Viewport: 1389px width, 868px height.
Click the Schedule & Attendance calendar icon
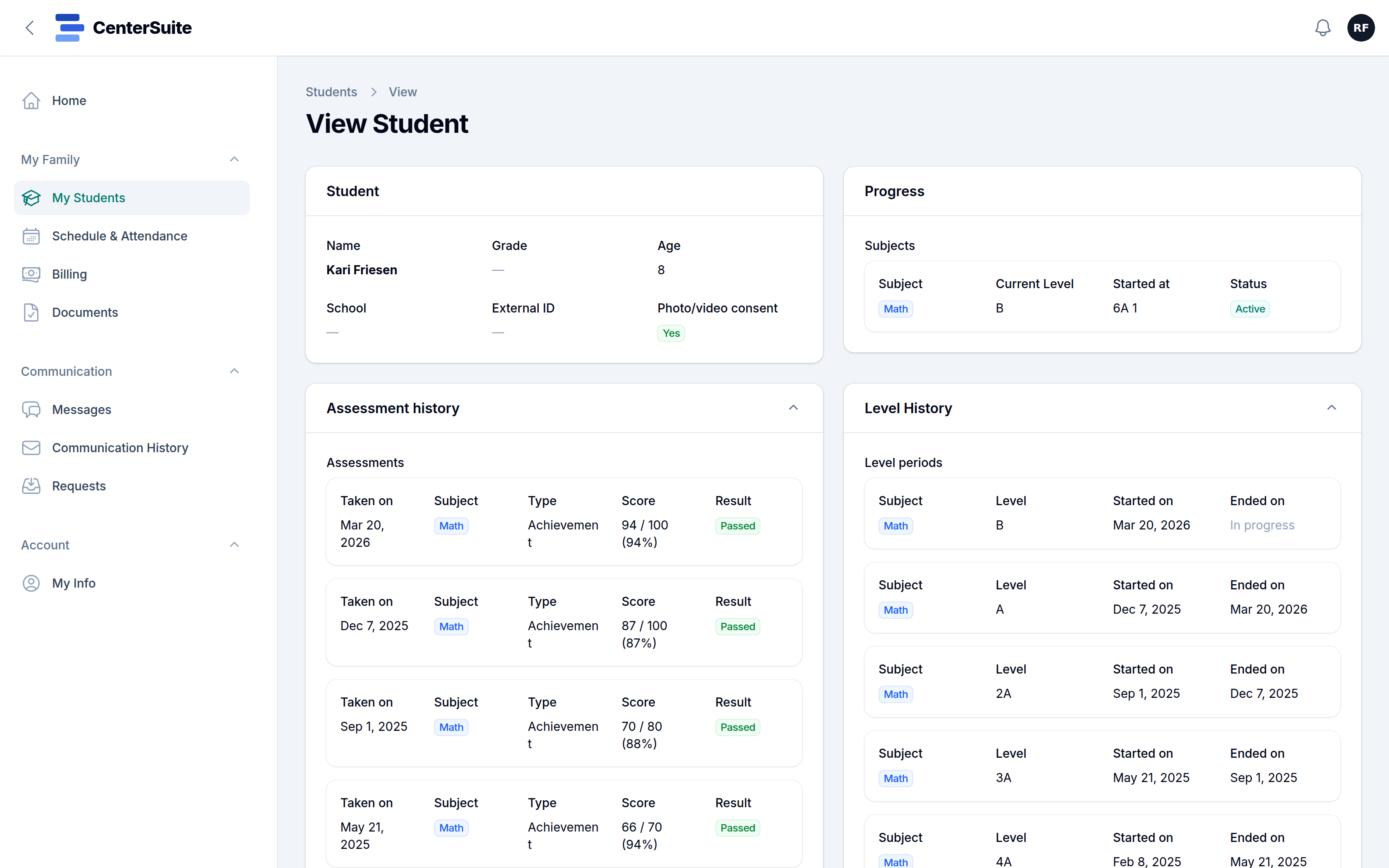tap(31, 236)
